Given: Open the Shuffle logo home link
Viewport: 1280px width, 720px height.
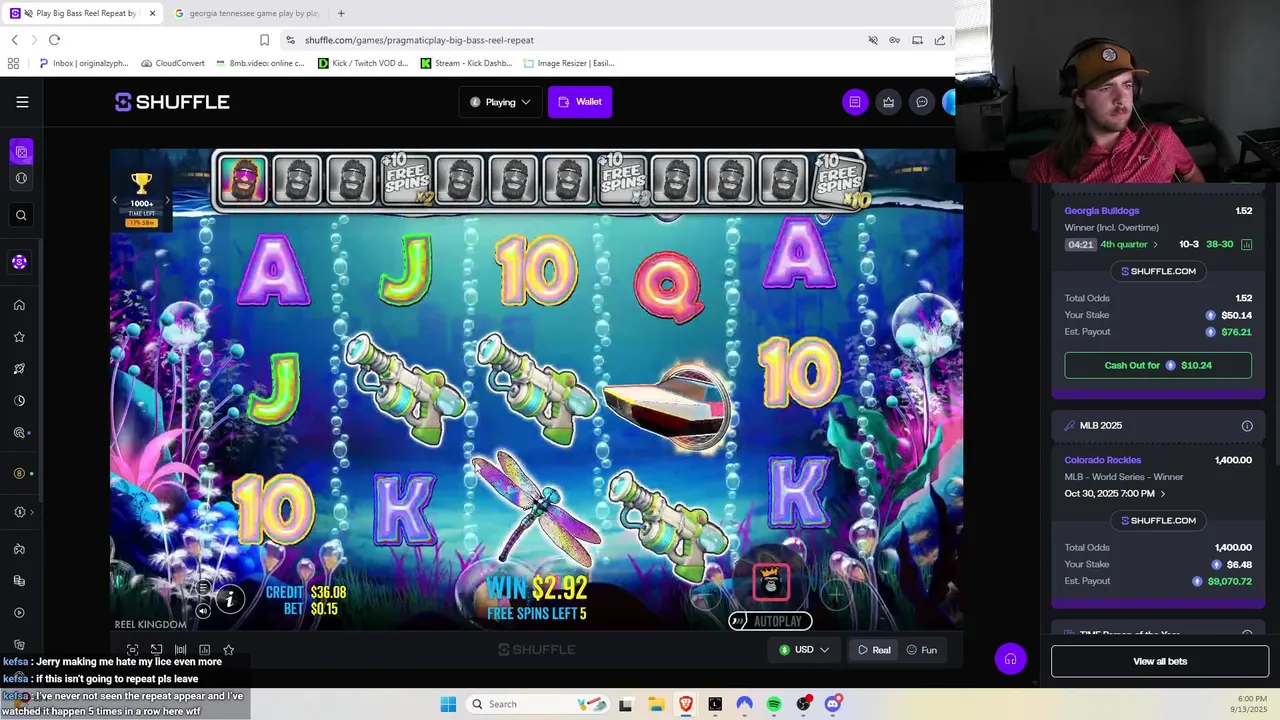Looking at the screenshot, I should click(172, 102).
